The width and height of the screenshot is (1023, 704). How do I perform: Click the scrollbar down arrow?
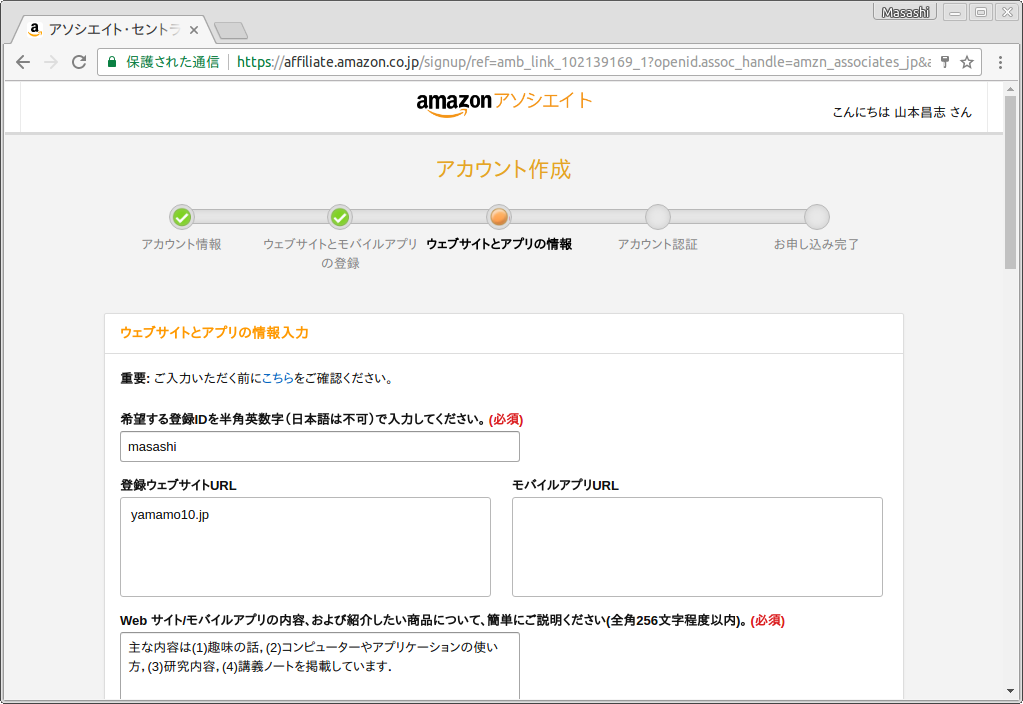(1010, 692)
